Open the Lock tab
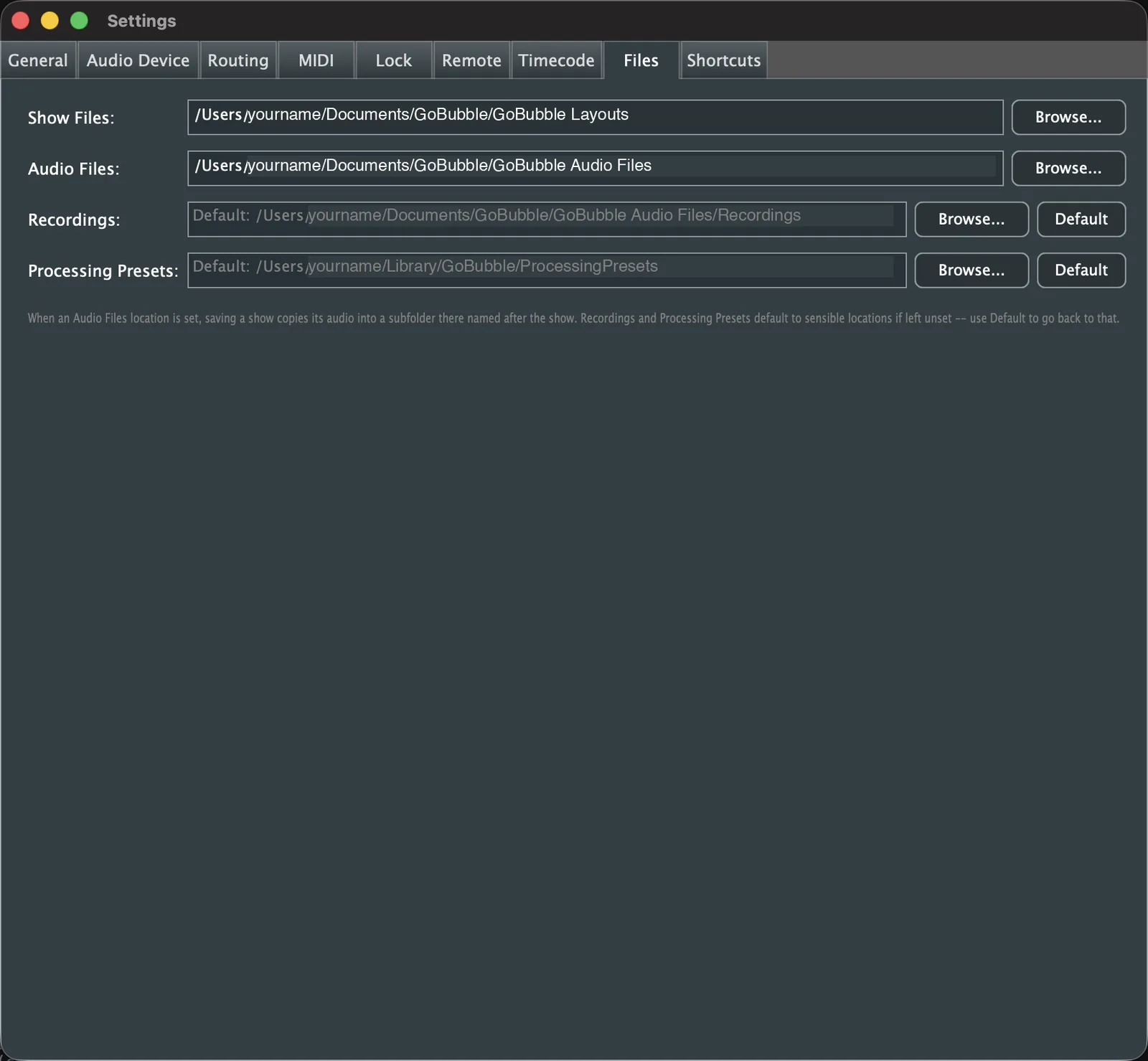1148x1061 pixels. 394,60
